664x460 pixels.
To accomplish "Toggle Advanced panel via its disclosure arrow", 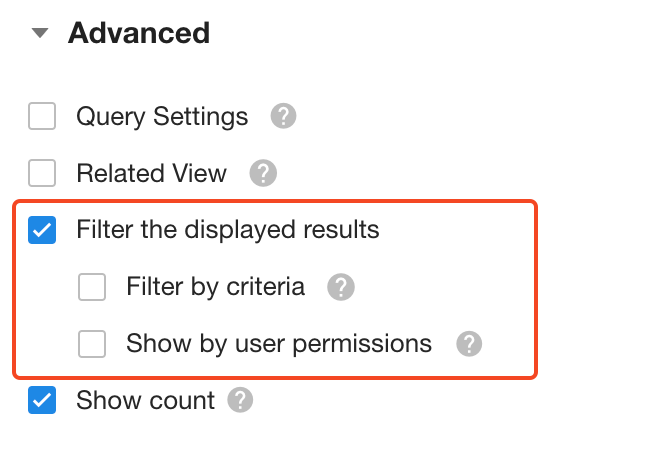I will 40,33.
